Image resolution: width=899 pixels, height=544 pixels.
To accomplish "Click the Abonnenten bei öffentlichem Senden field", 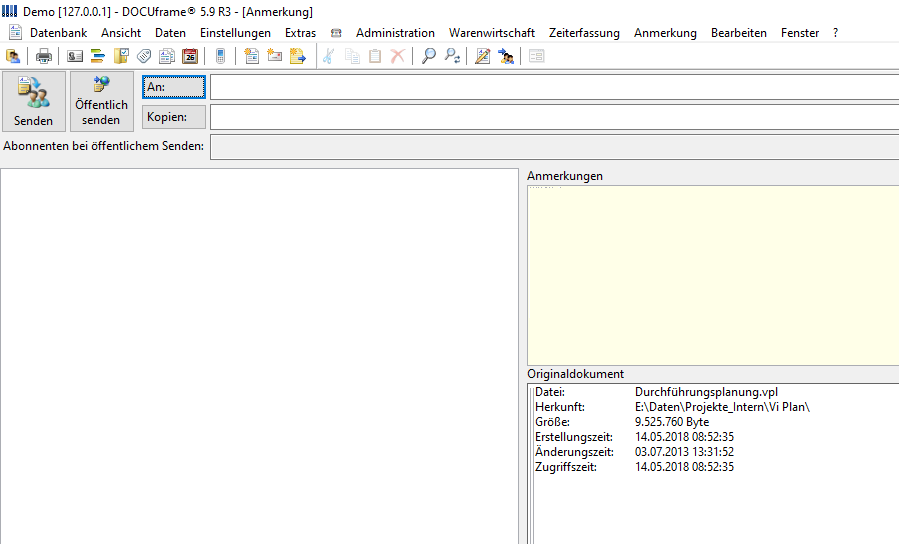I will pos(554,147).
